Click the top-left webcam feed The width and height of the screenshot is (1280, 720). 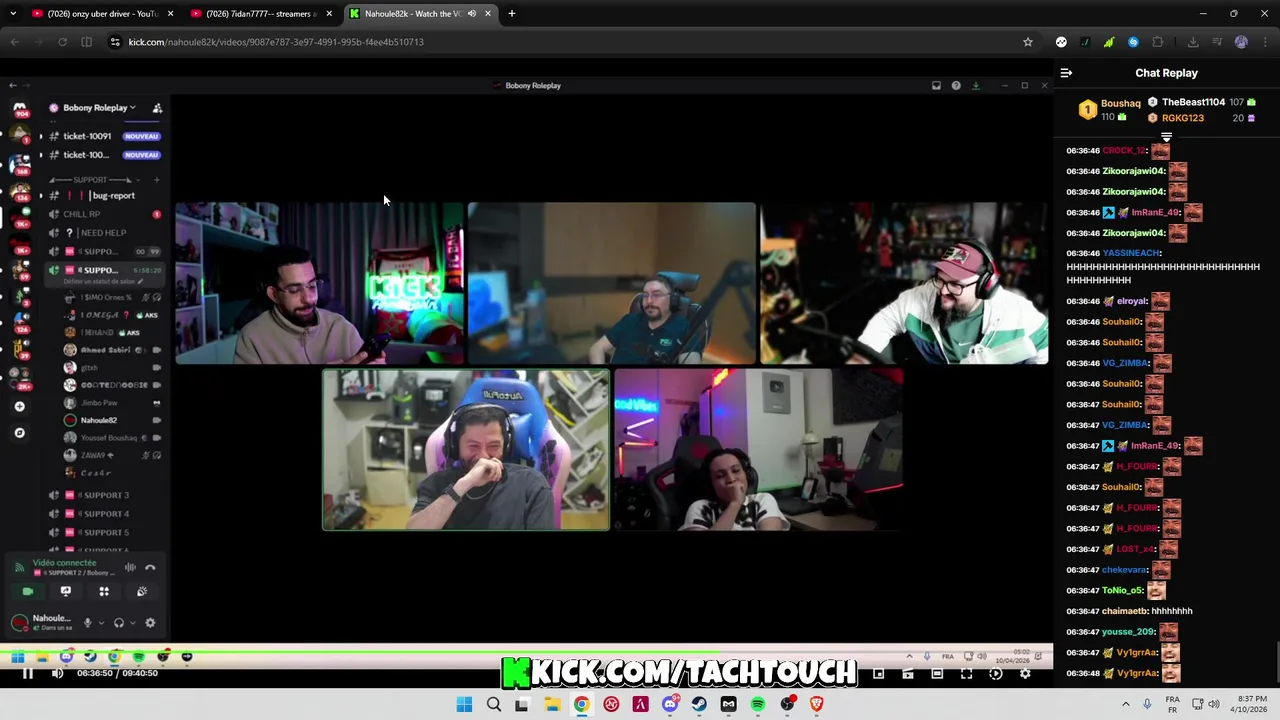click(x=319, y=283)
